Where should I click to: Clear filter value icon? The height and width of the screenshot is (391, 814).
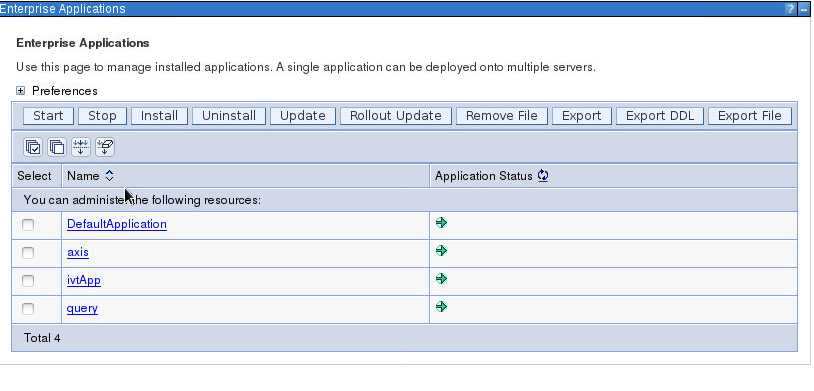pyautogui.click(x=105, y=147)
